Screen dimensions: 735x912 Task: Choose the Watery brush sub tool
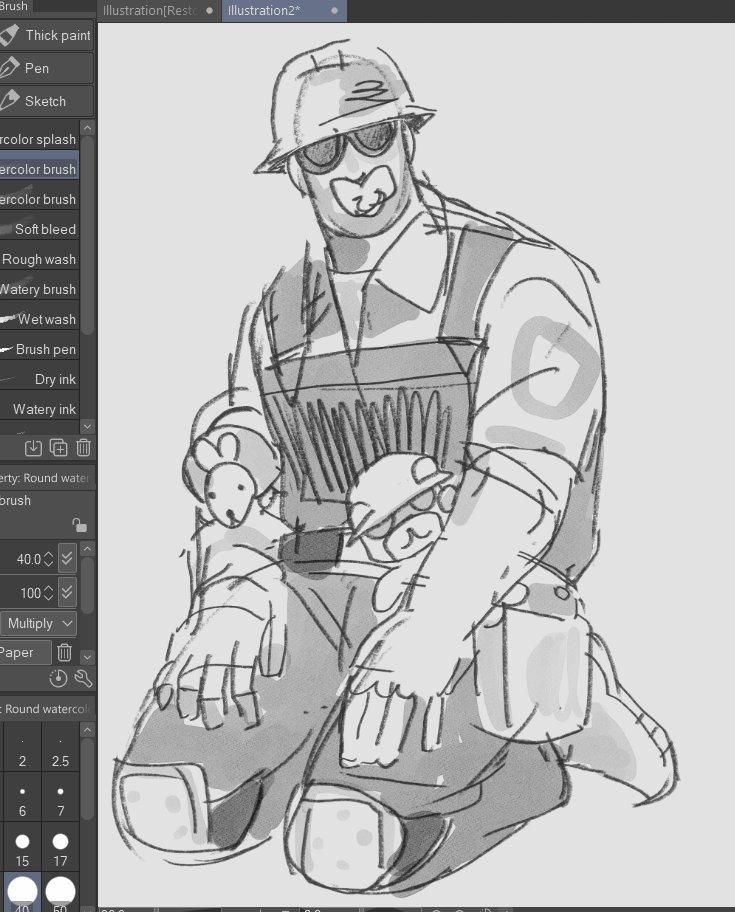click(x=40, y=289)
